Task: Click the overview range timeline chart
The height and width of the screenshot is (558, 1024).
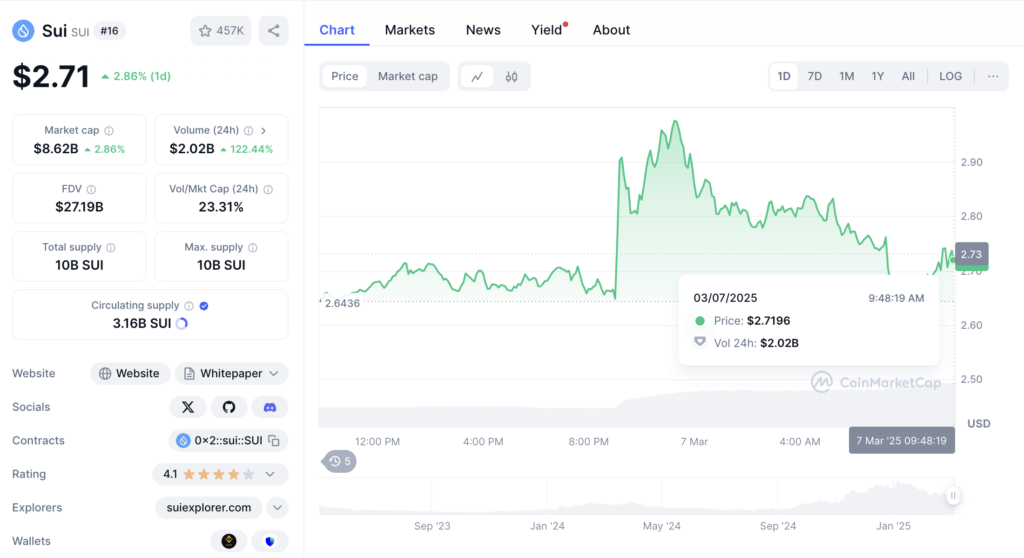Action: (637, 497)
